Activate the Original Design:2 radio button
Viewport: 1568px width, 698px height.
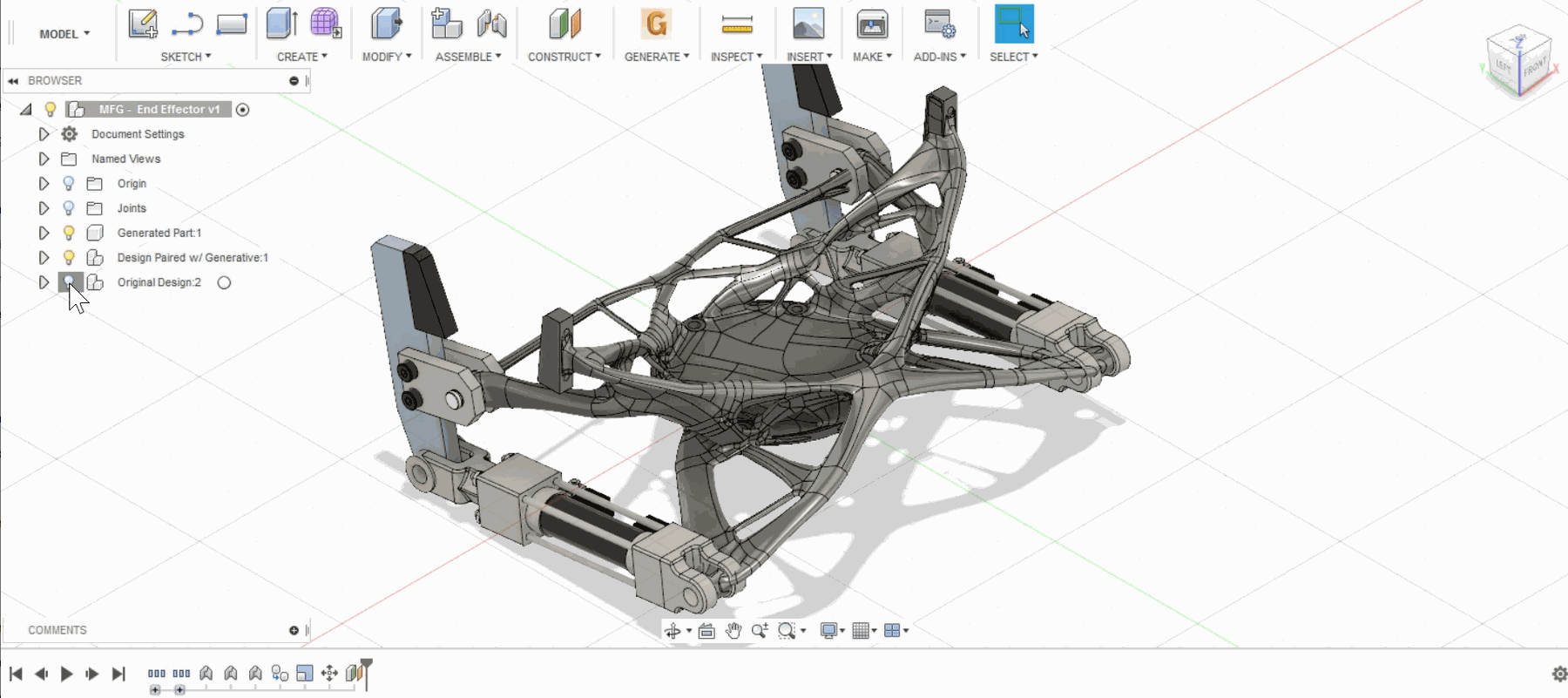(224, 282)
